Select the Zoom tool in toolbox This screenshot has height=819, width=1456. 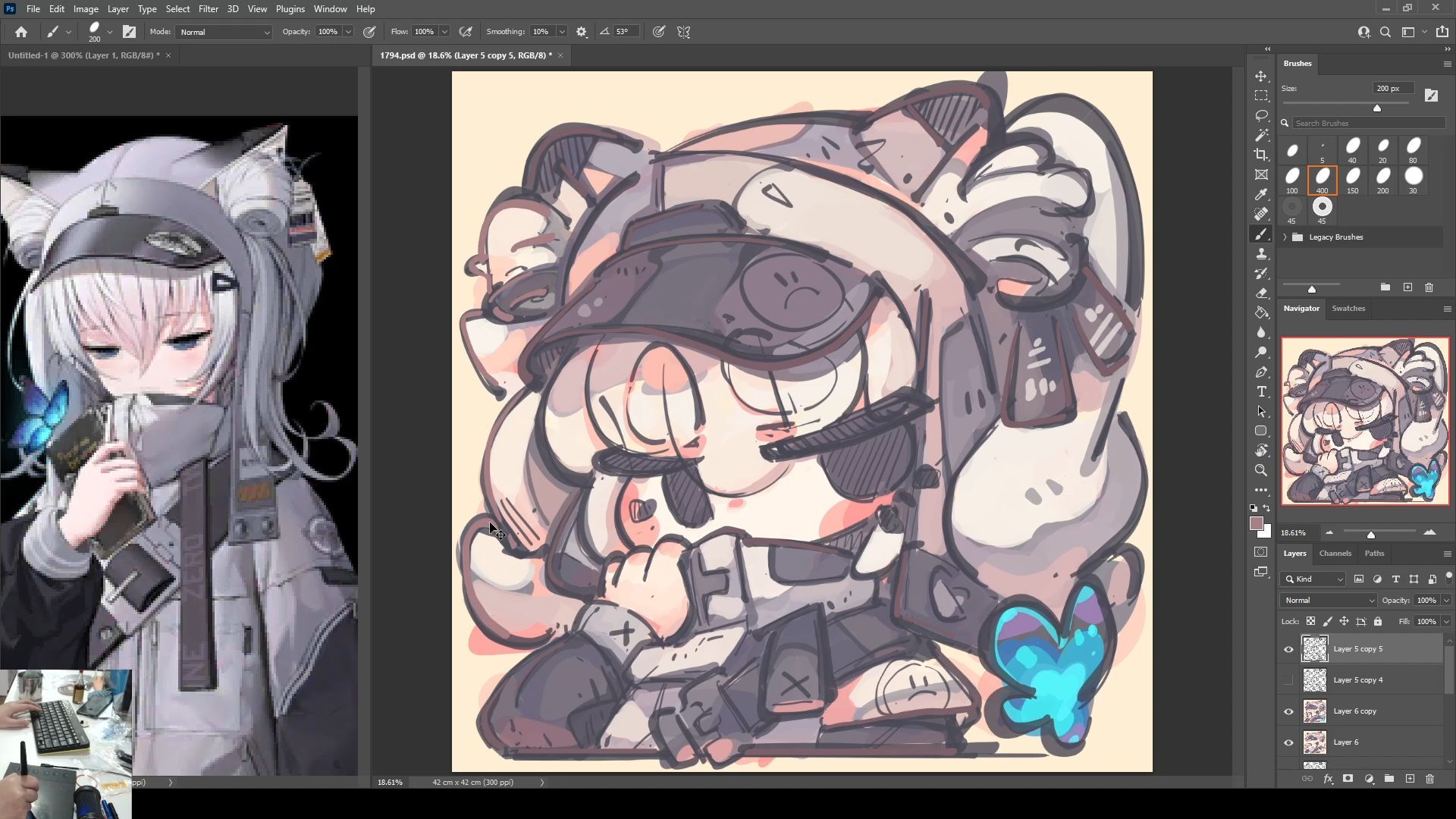(1261, 470)
